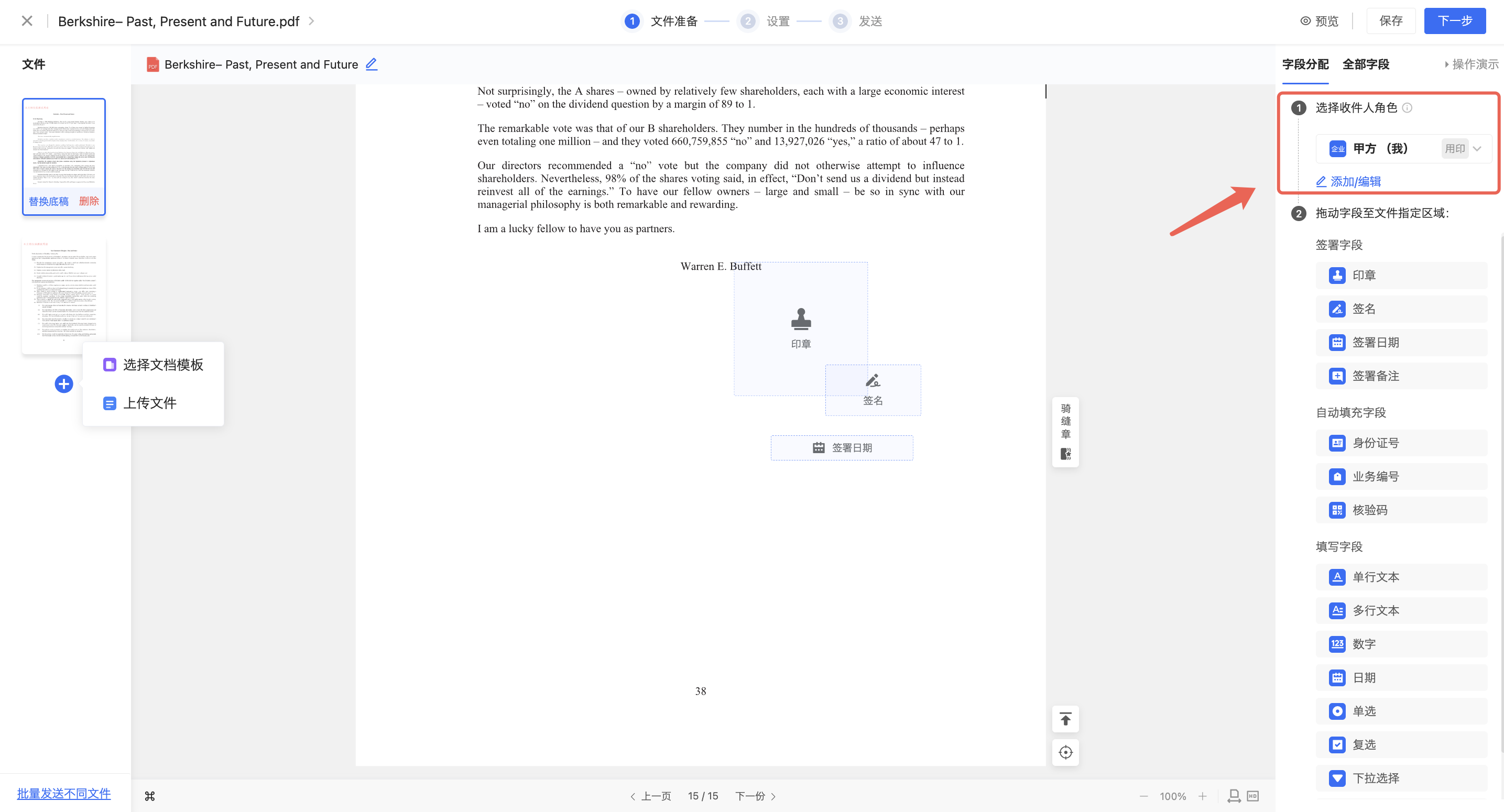Click the 骑缝章 paging seal tool
The image size is (1504, 812).
click(1065, 431)
